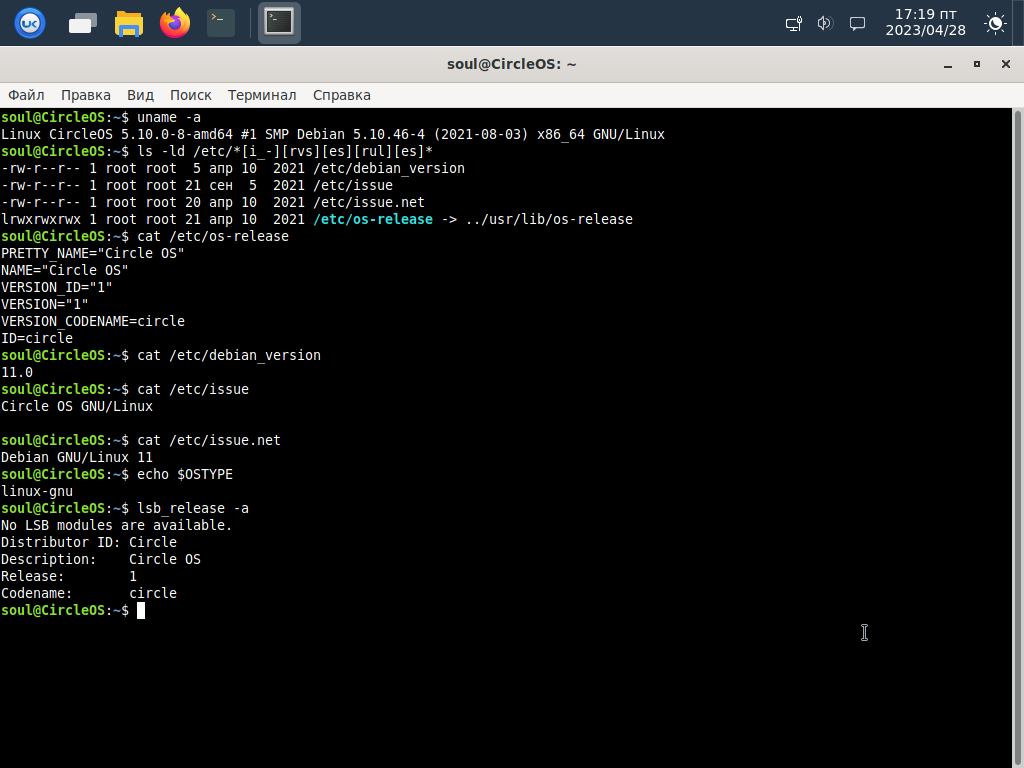
Task: Click the Debian GNU/Linux 11 output line
Action: coord(76,457)
